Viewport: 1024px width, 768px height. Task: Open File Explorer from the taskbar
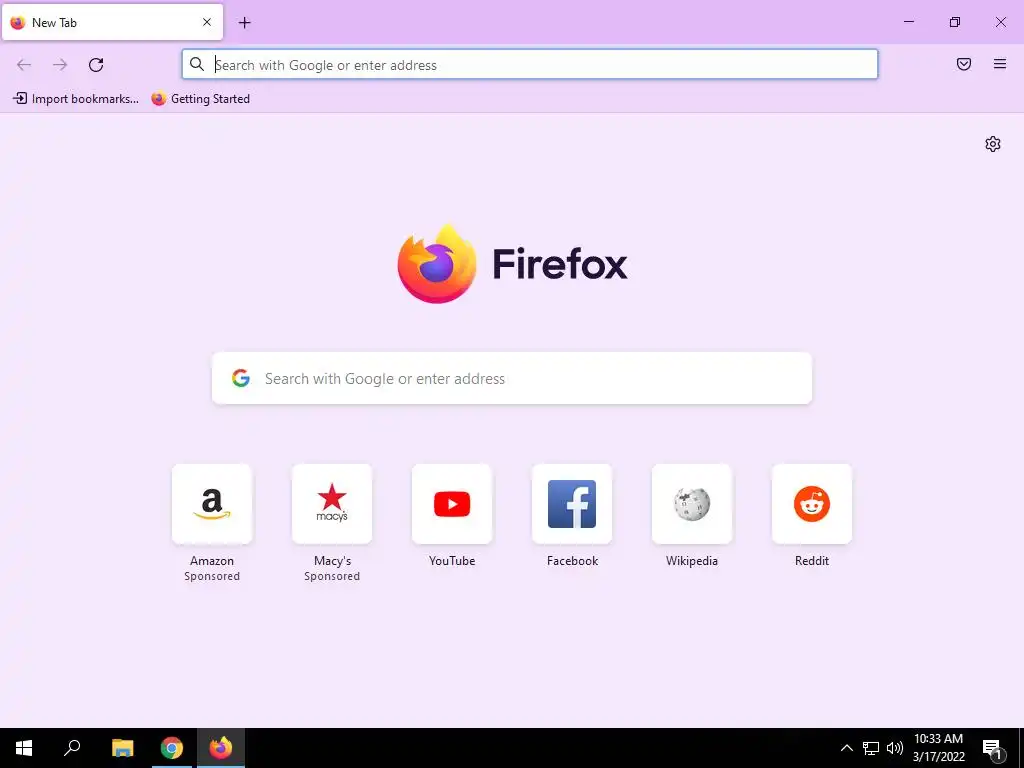tap(123, 748)
